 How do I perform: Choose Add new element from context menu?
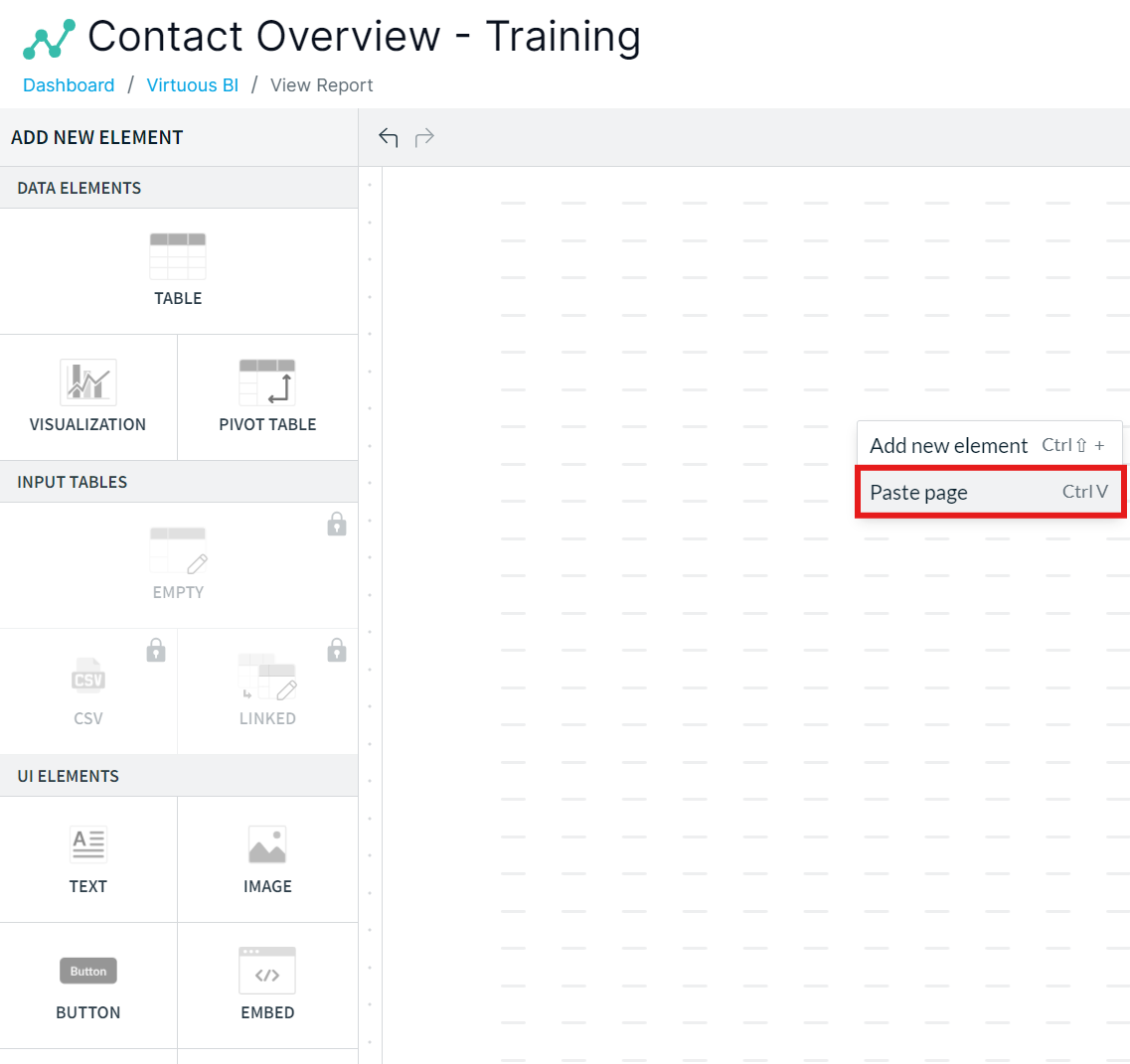click(989, 445)
